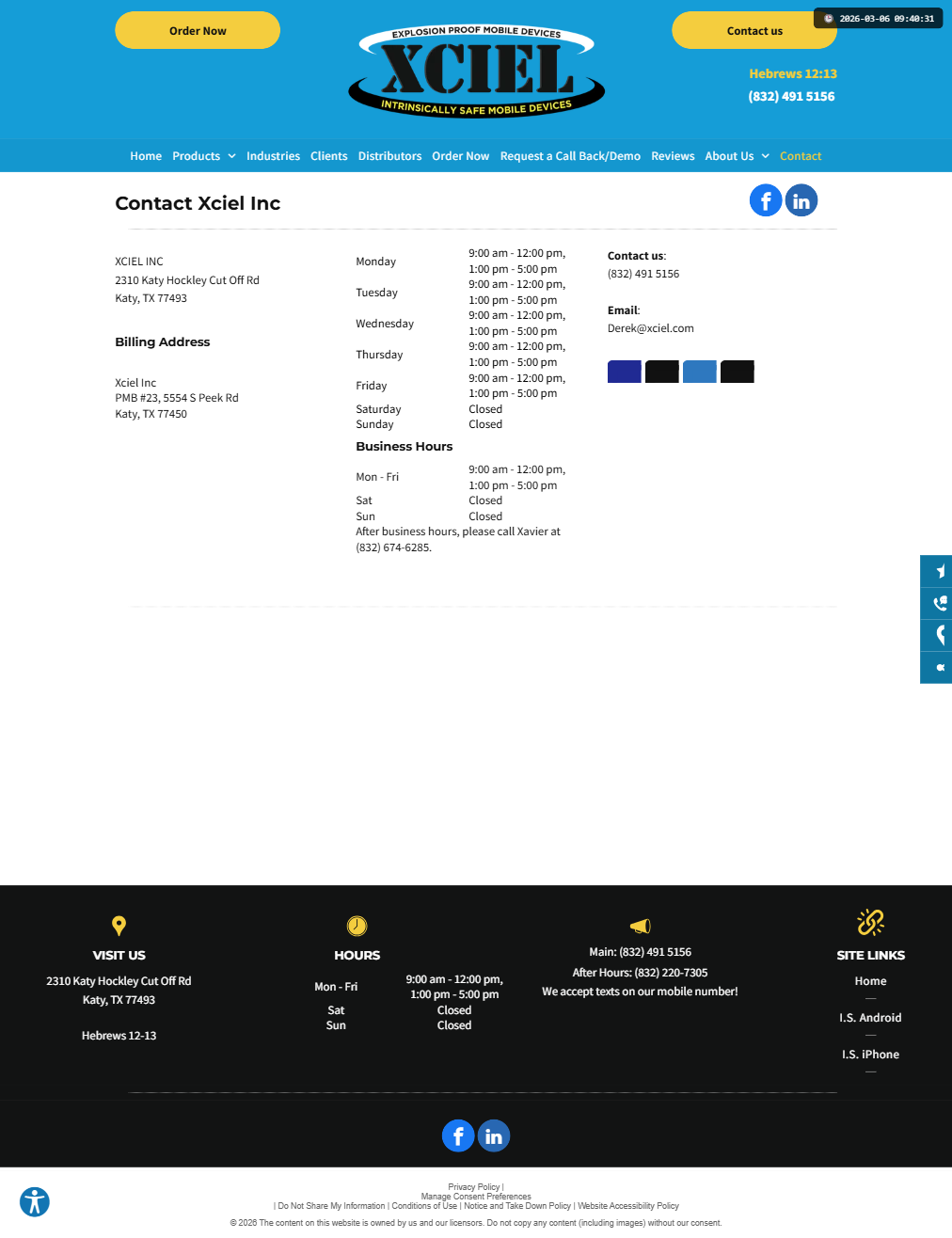Click the yellow chain icon above Site Links

click(871, 922)
